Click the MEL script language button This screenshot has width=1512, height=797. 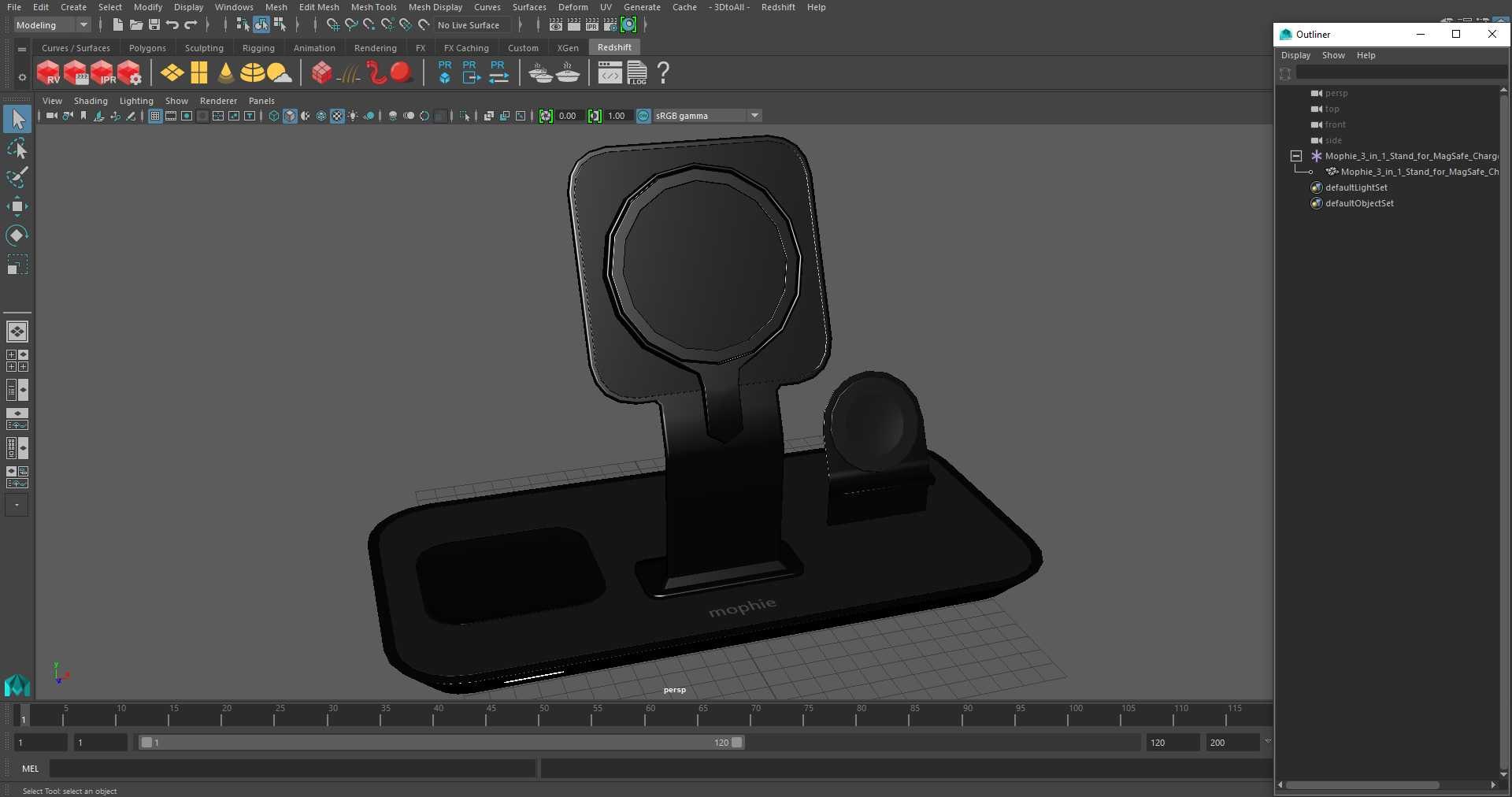click(31, 769)
